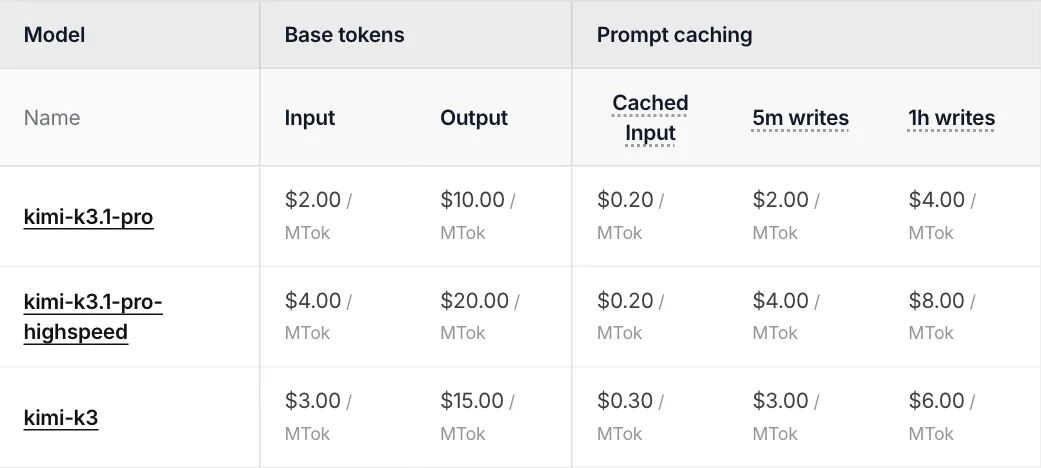Open the kimi-k3.1-pro model link
1041x468 pixels.
click(x=88, y=216)
